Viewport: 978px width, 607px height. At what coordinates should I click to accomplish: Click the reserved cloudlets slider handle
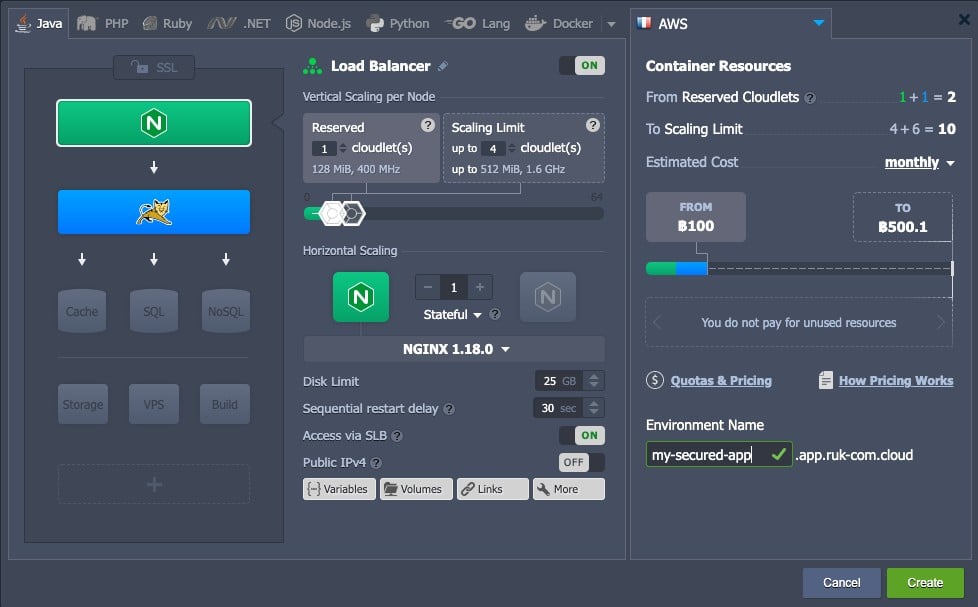coord(331,214)
